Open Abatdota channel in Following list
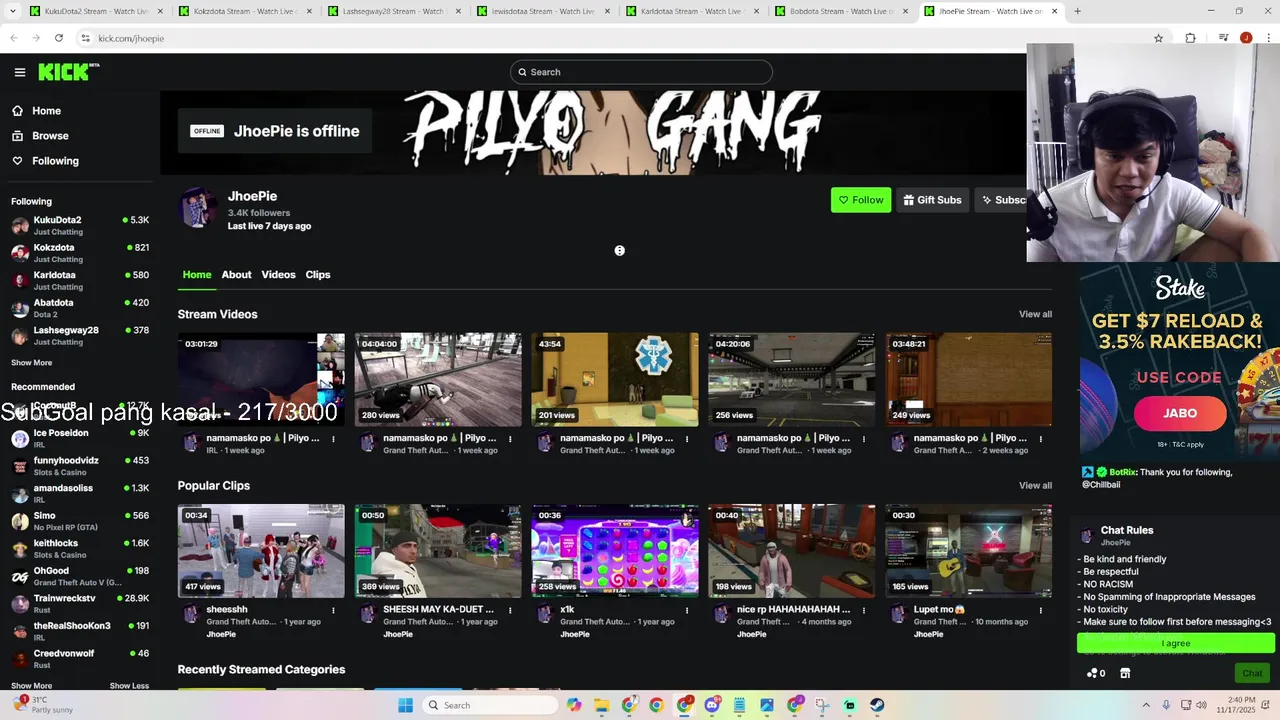This screenshot has width=1280, height=720. point(80,308)
